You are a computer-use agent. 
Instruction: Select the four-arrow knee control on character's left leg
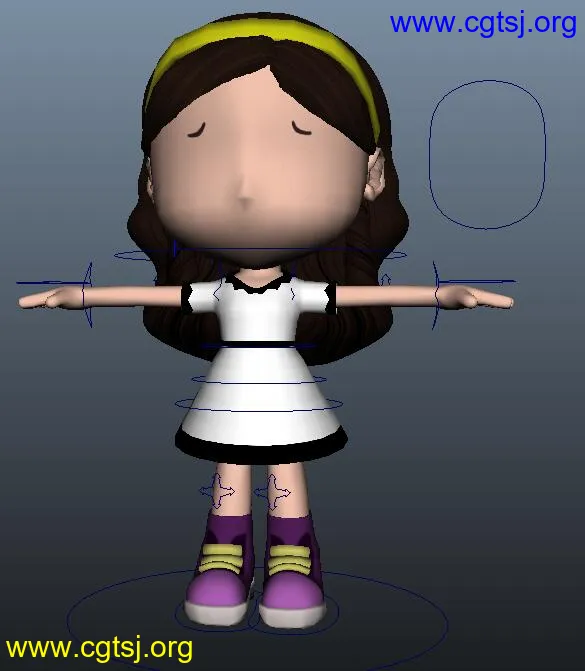(x=273, y=492)
